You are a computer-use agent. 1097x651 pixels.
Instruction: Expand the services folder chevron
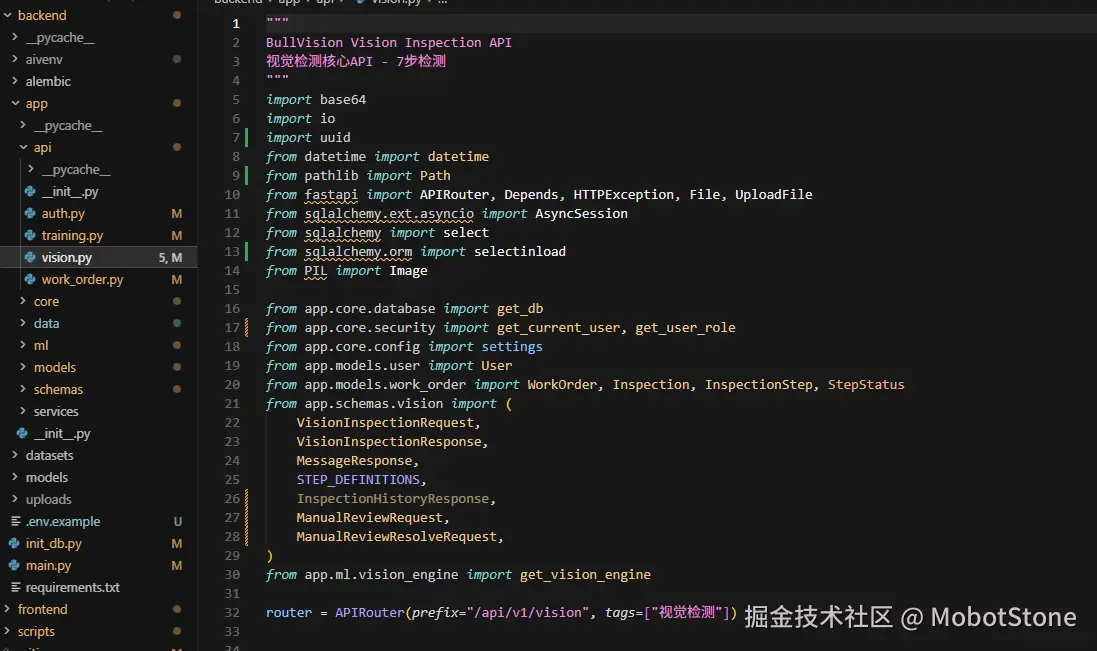pyautogui.click(x=23, y=410)
